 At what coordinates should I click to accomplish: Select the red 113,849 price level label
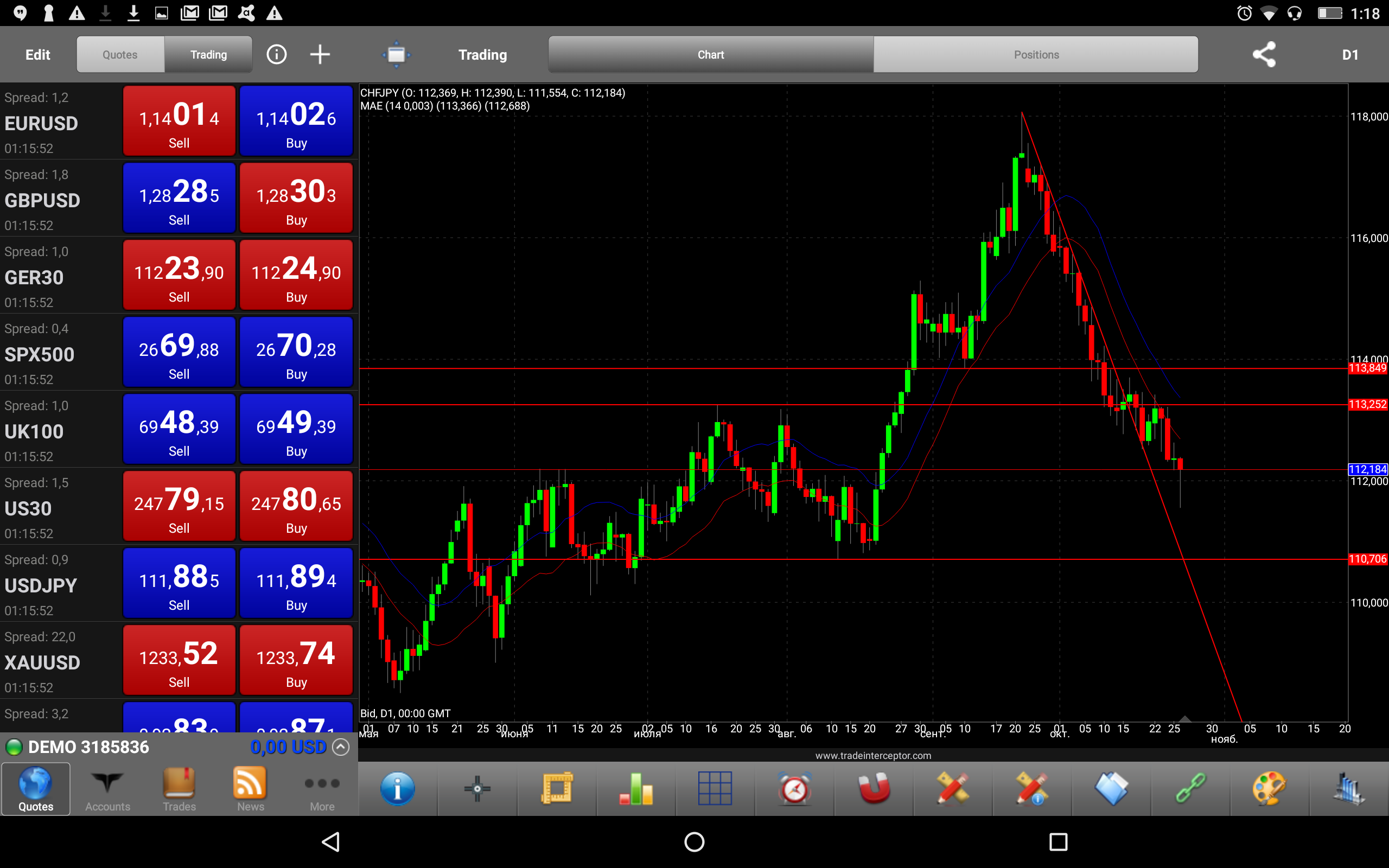(1368, 368)
